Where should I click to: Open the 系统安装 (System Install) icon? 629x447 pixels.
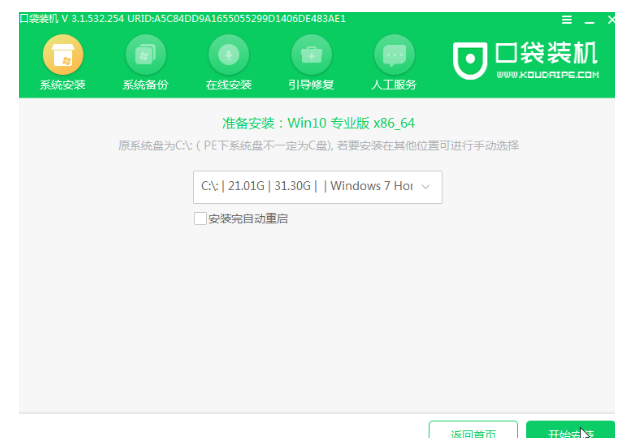[x=61, y=54]
